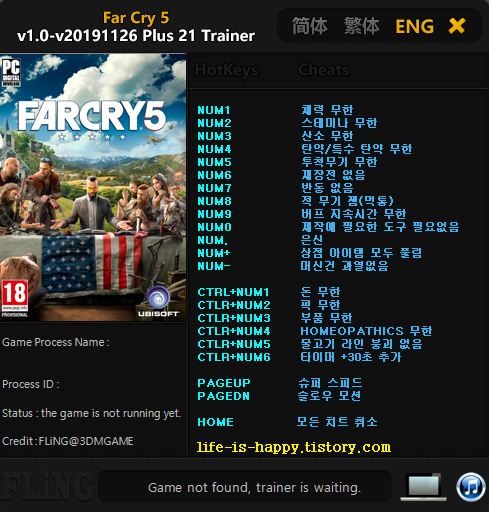Close the trainer with the yellow X
The image size is (489, 512).
(457, 26)
